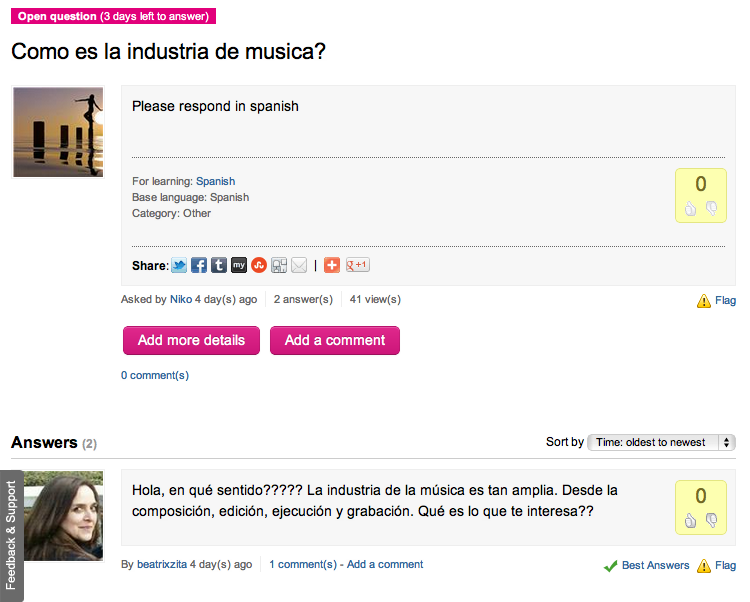
Task: Click the orange plus more-sharing icon
Action: pyautogui.click(x=332, y=265)
